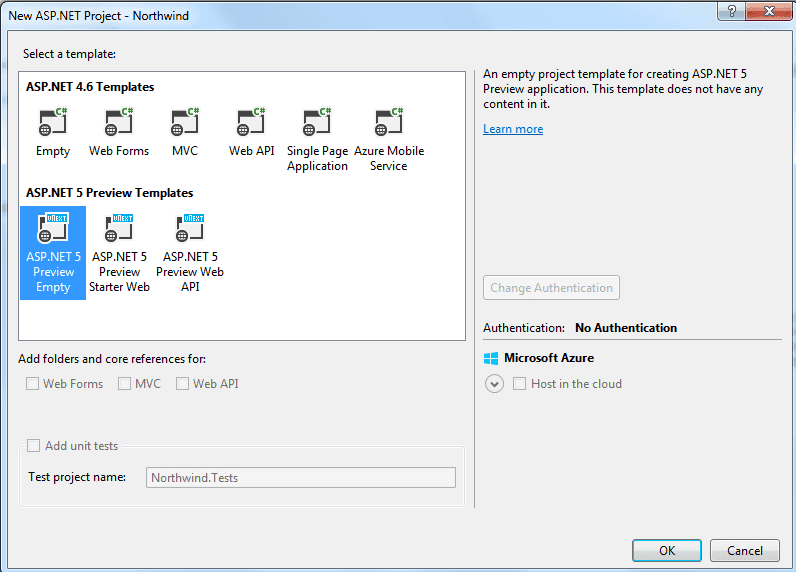Select the Empty ASP.NET 4.6 template icon
Screen dimensions: 796x572
coord(52,124)
